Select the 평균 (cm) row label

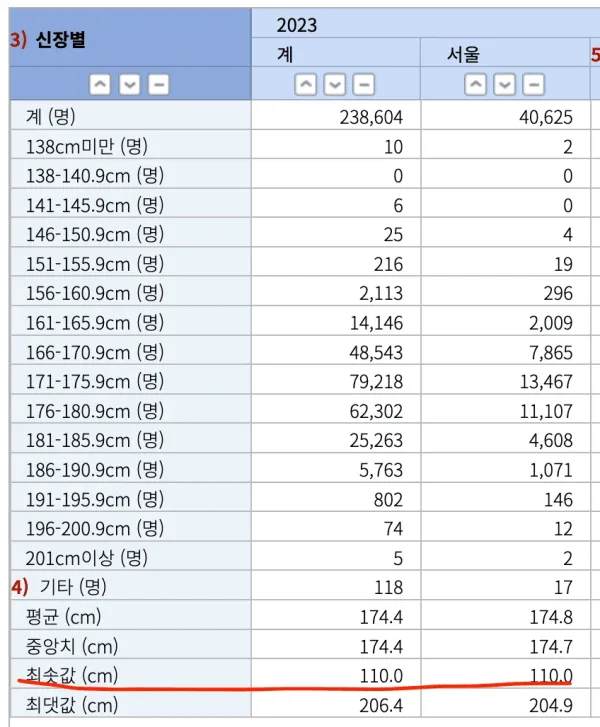64,617
